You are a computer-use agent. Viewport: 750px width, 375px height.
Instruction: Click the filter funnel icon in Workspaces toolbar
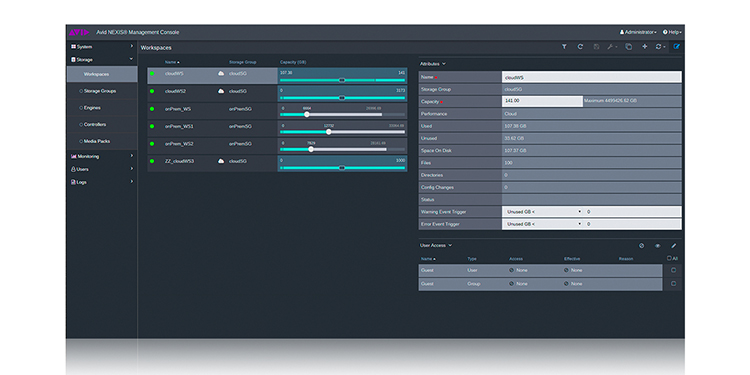[564, 47]
